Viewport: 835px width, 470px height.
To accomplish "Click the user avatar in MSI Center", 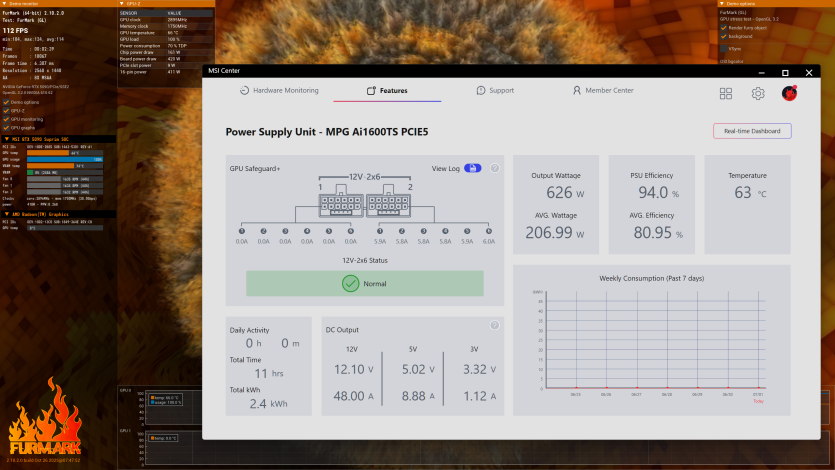I will pos(789,93).
